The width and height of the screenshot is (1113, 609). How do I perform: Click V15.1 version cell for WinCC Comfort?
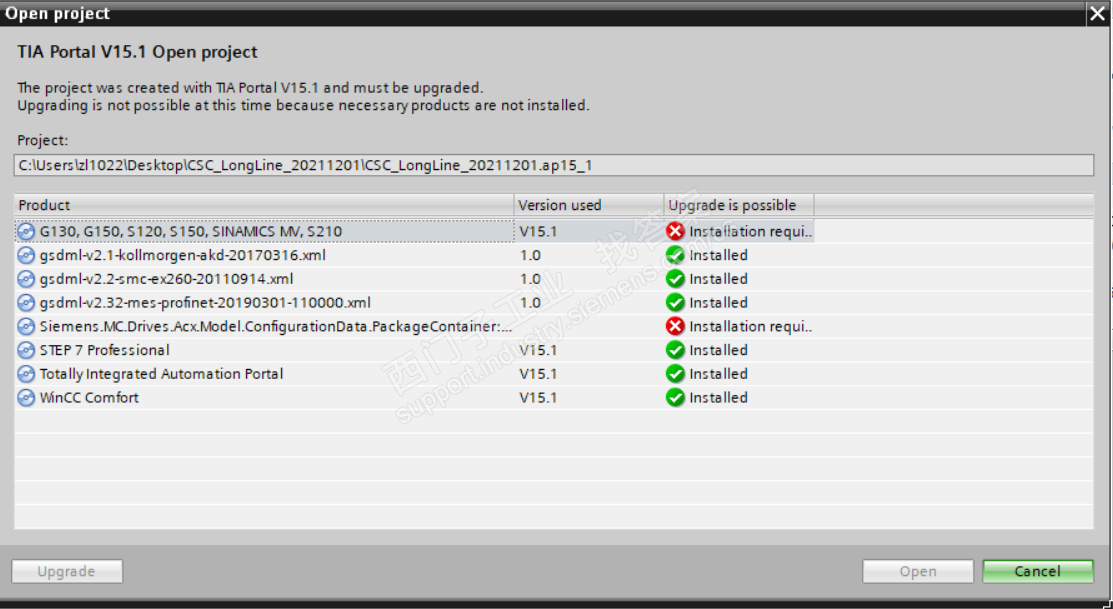coord(538,398)
